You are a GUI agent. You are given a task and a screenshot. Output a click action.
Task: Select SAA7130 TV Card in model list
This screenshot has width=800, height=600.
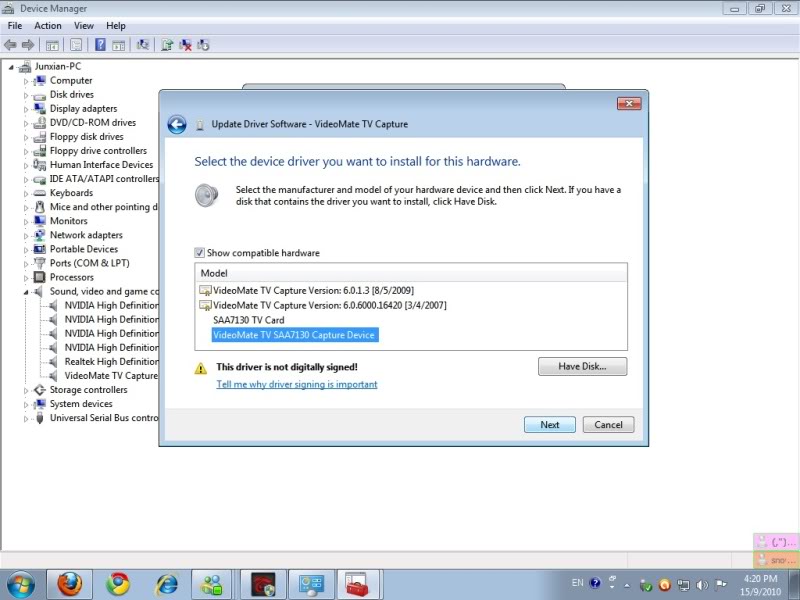pos(248,320)
